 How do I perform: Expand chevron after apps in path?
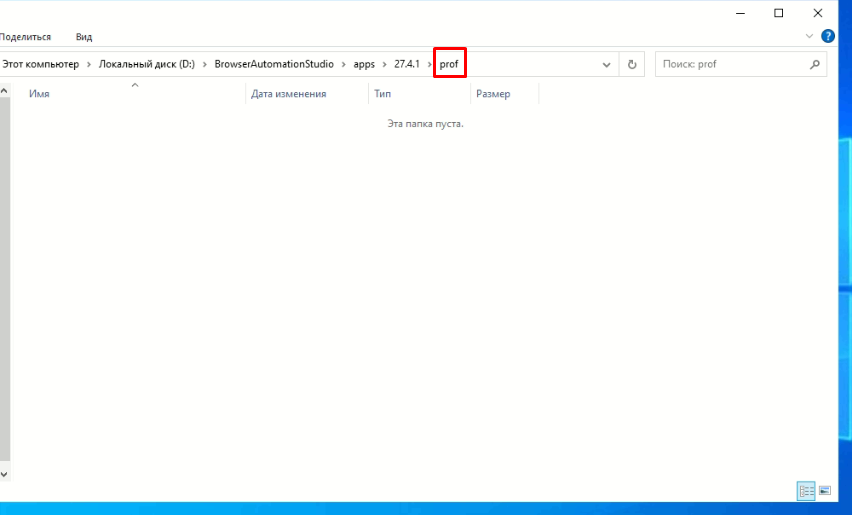pos(384,64)
